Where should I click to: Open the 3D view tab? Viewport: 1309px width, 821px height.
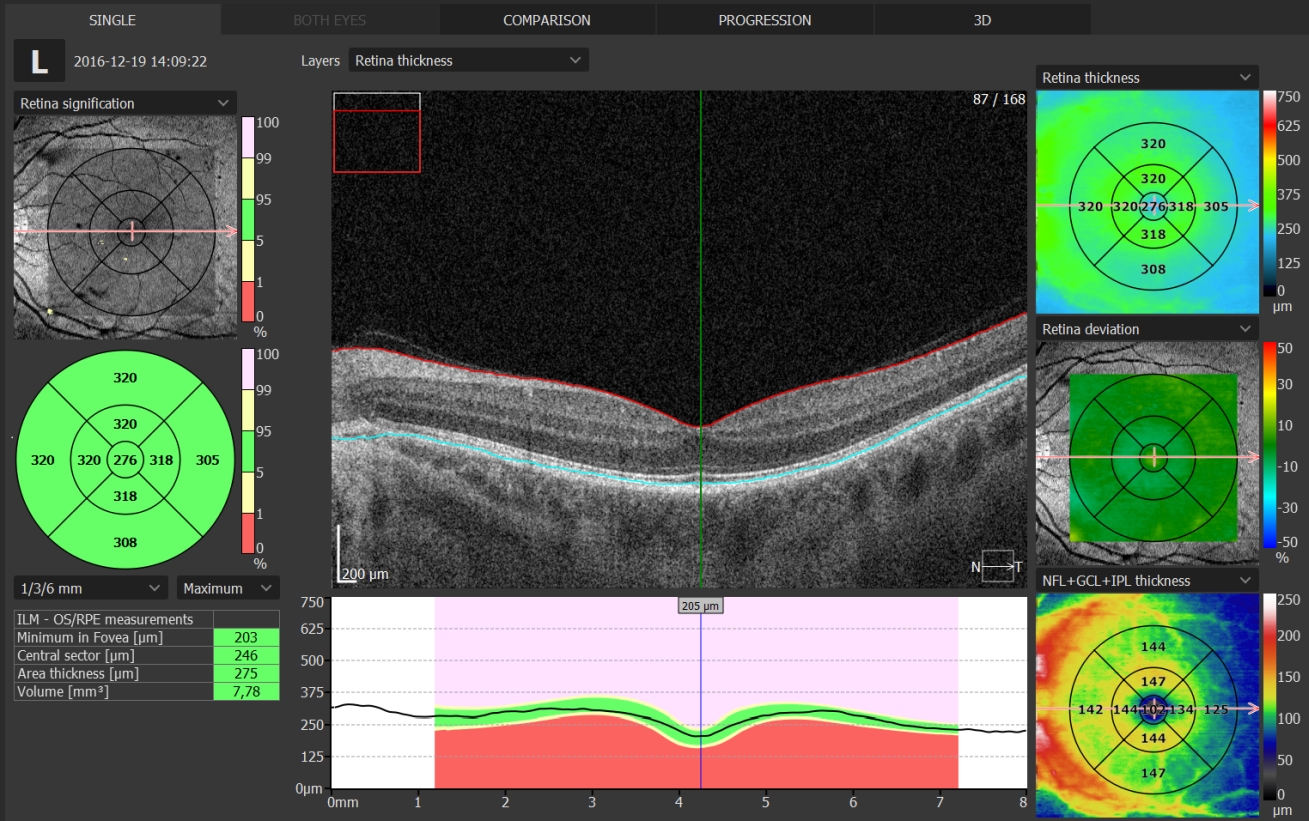(982, 20)
